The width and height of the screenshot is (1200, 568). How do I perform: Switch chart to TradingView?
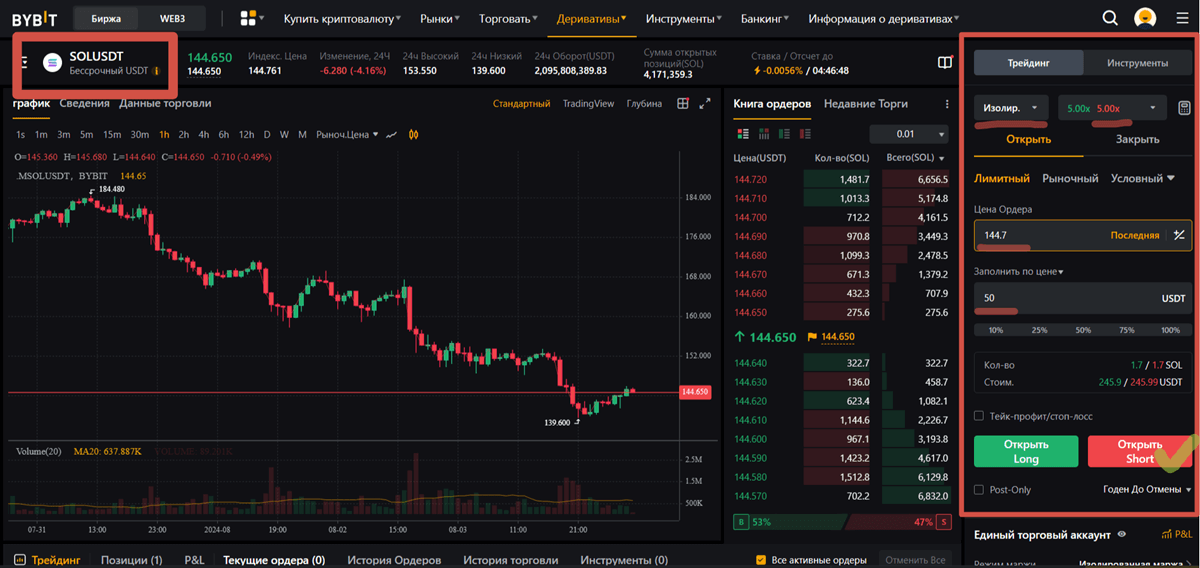(588, 103)
